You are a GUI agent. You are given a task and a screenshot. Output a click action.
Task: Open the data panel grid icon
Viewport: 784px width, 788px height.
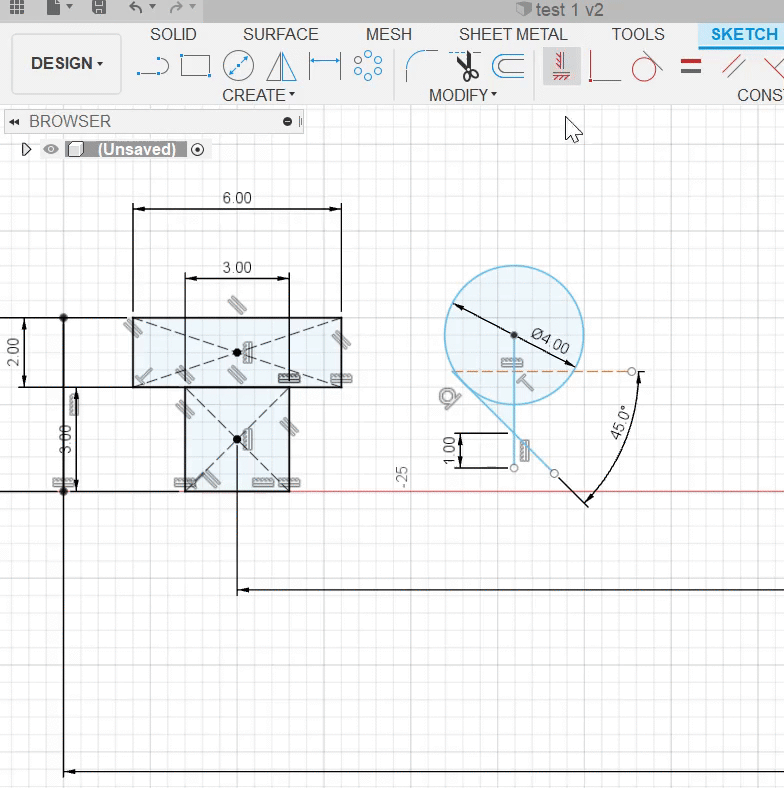click(x=17, y=7)
